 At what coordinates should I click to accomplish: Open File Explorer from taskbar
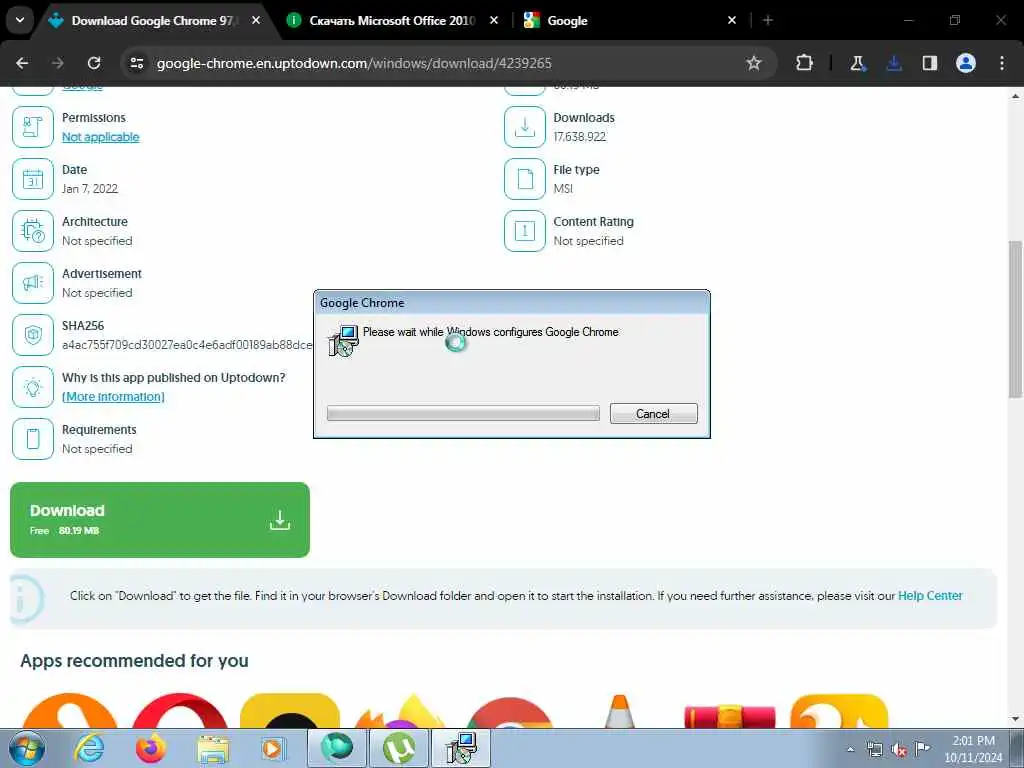pos(213,749)
